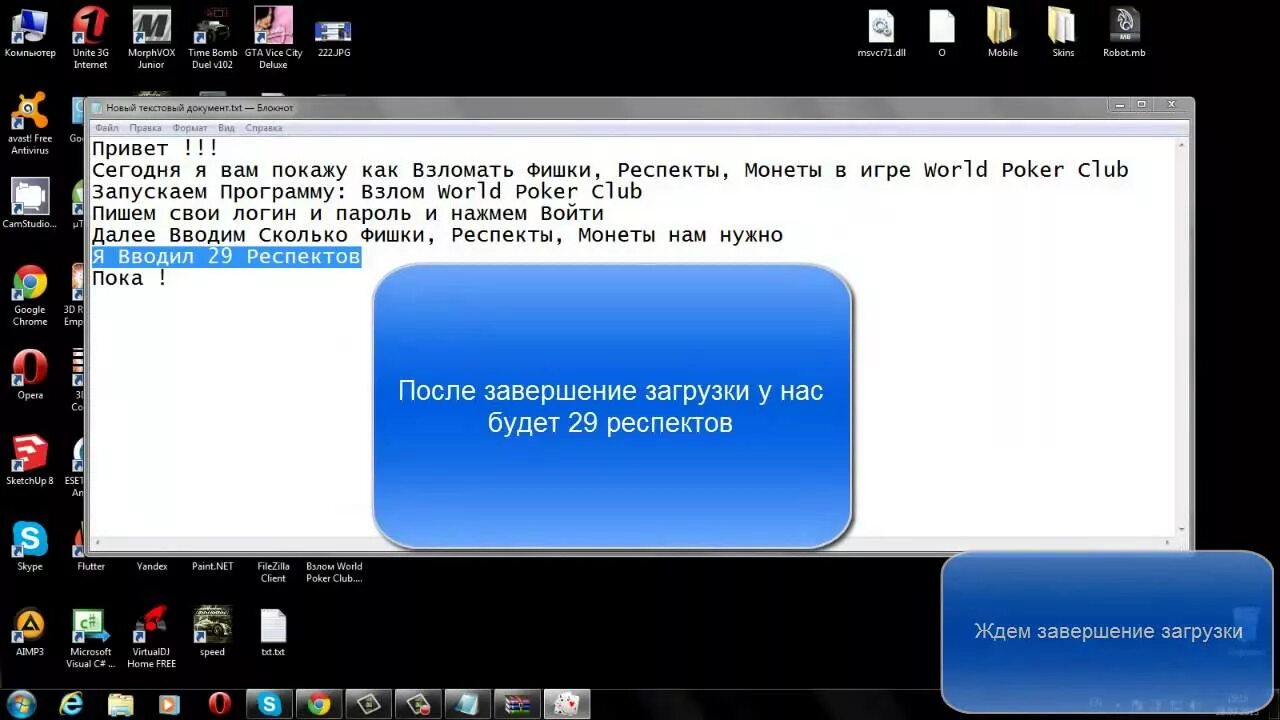Viewport: 1280px width, 720px height.
Task: Click the line starting 'Сегодня я вам покажу'
Action: pyautogui.click(x=610, y=170)
